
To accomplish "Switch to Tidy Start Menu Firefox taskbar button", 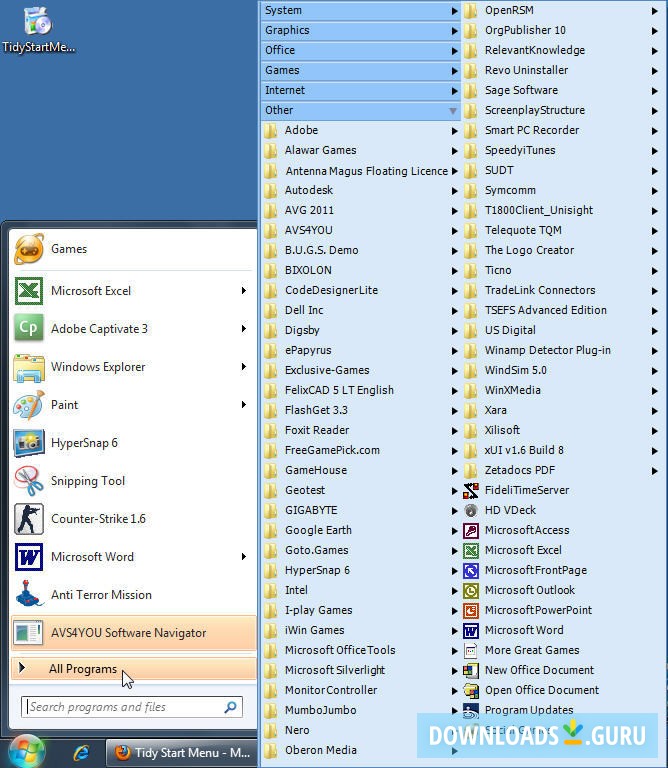I will [181, 752].
